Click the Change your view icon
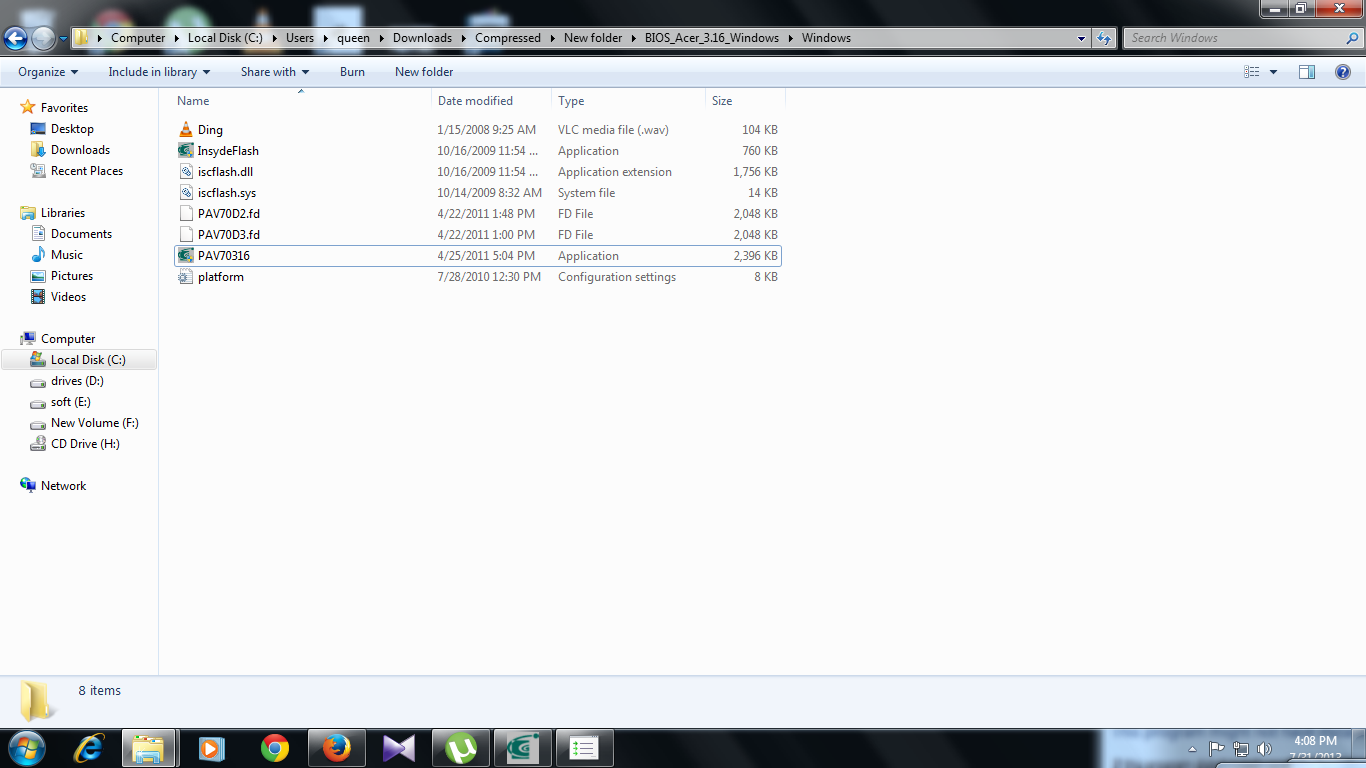 point(1251,72)
